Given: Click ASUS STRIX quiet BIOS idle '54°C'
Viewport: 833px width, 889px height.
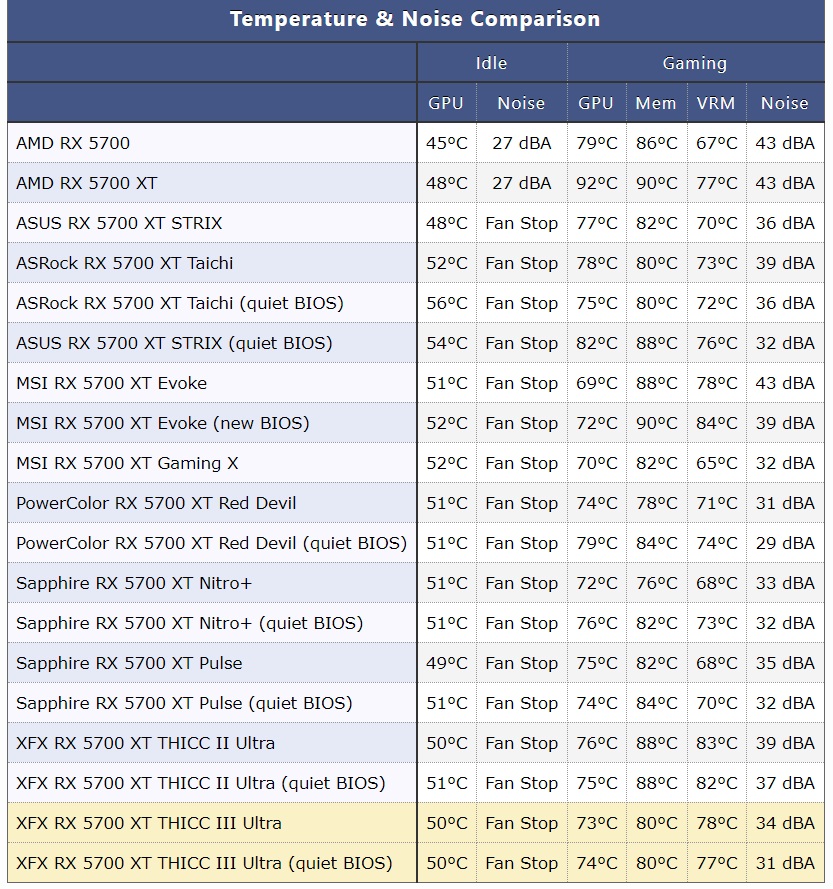Looking at the screenshot, I should point(447,343).
